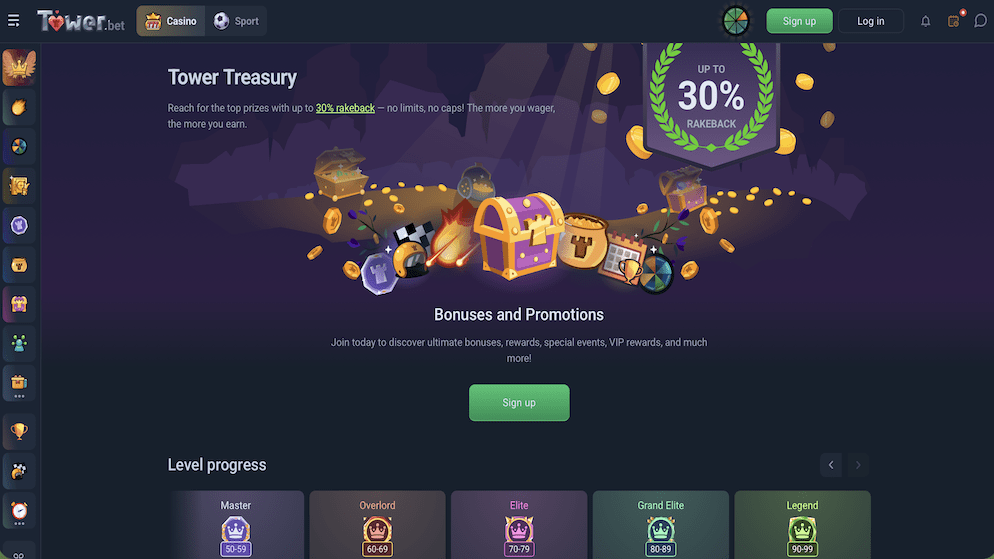Click the Log in button
This screenshot has width=994, height=559.
click(870, 21)
